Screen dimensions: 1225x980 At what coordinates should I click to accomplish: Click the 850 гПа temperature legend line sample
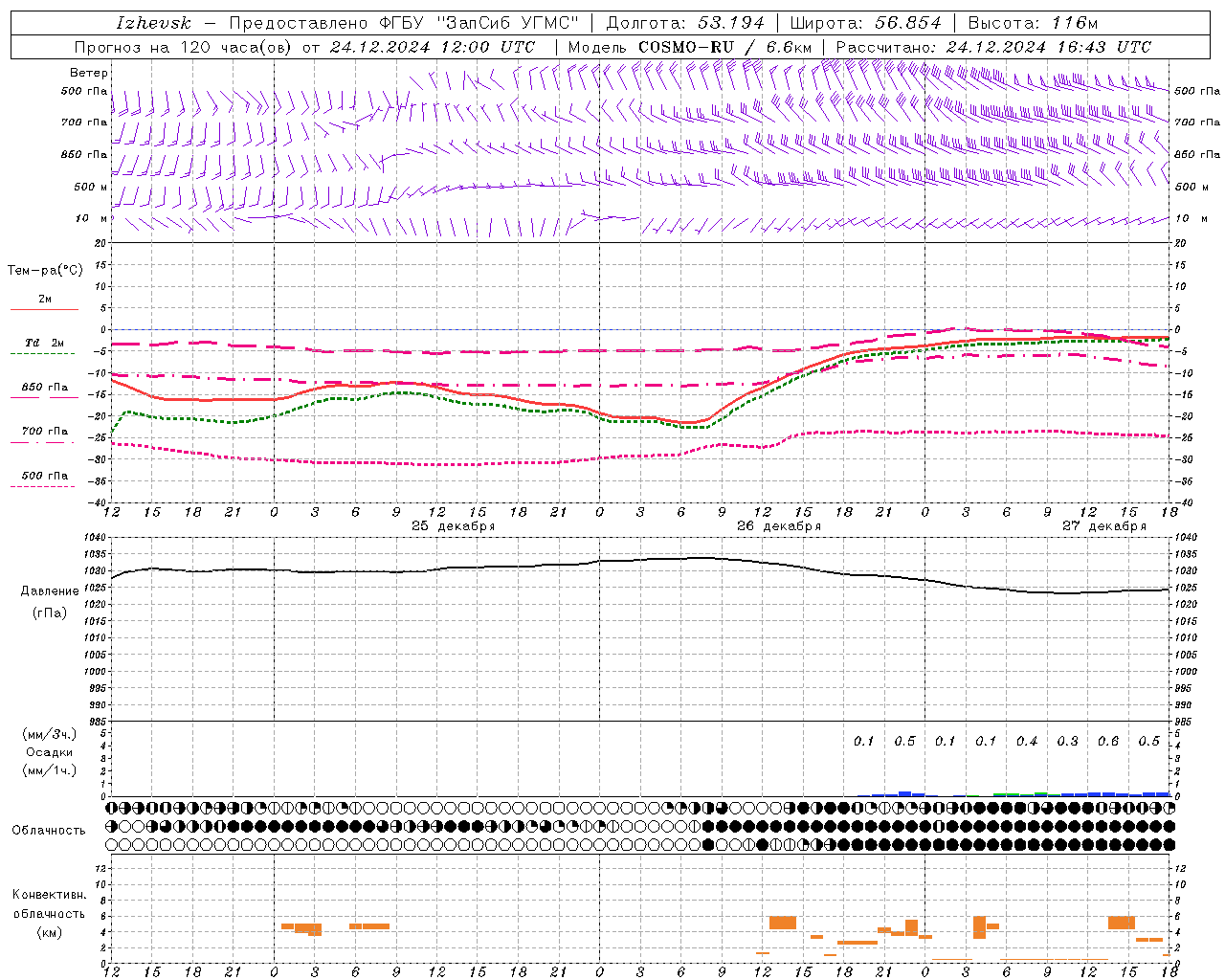[x=44, y=398]
